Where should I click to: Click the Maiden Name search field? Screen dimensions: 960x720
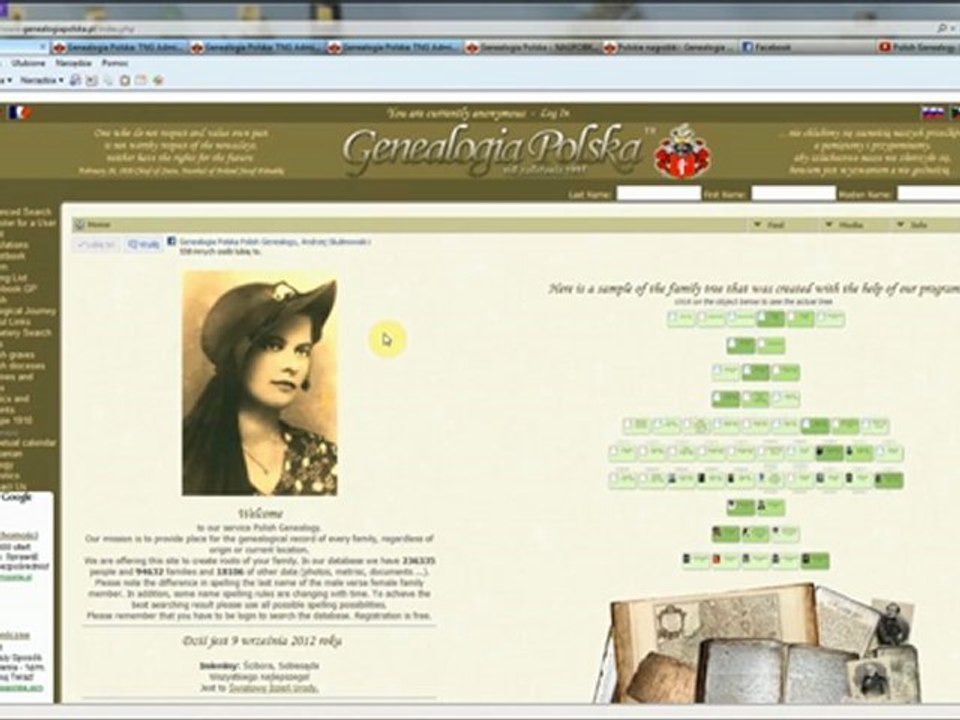click(929, 194)
